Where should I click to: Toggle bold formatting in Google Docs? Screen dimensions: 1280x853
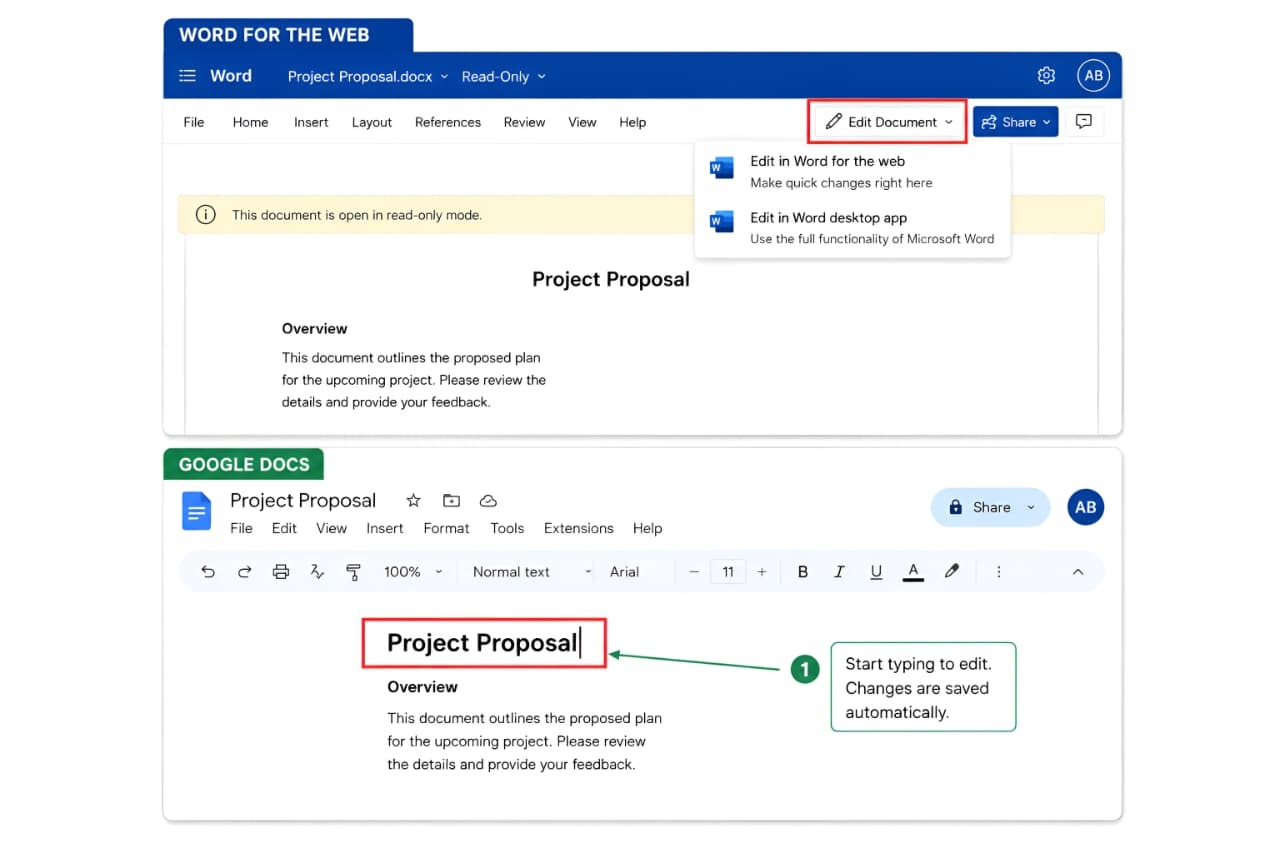[803, 572]
